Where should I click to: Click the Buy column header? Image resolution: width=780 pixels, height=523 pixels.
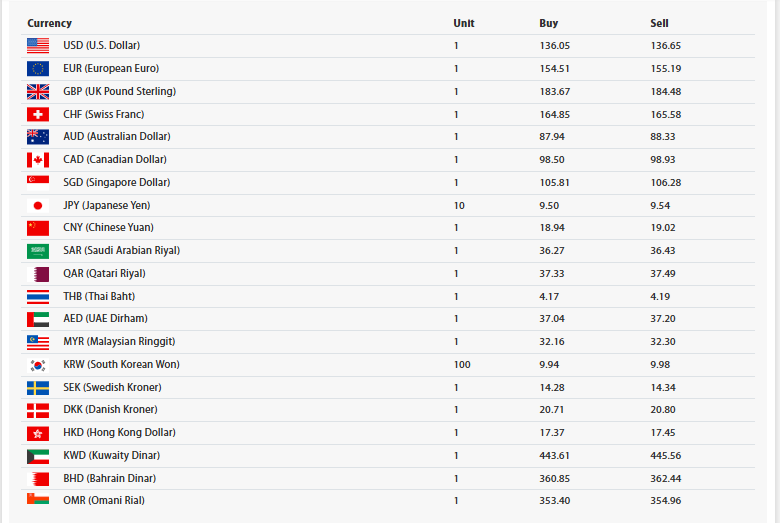click(x=549, y=23)
